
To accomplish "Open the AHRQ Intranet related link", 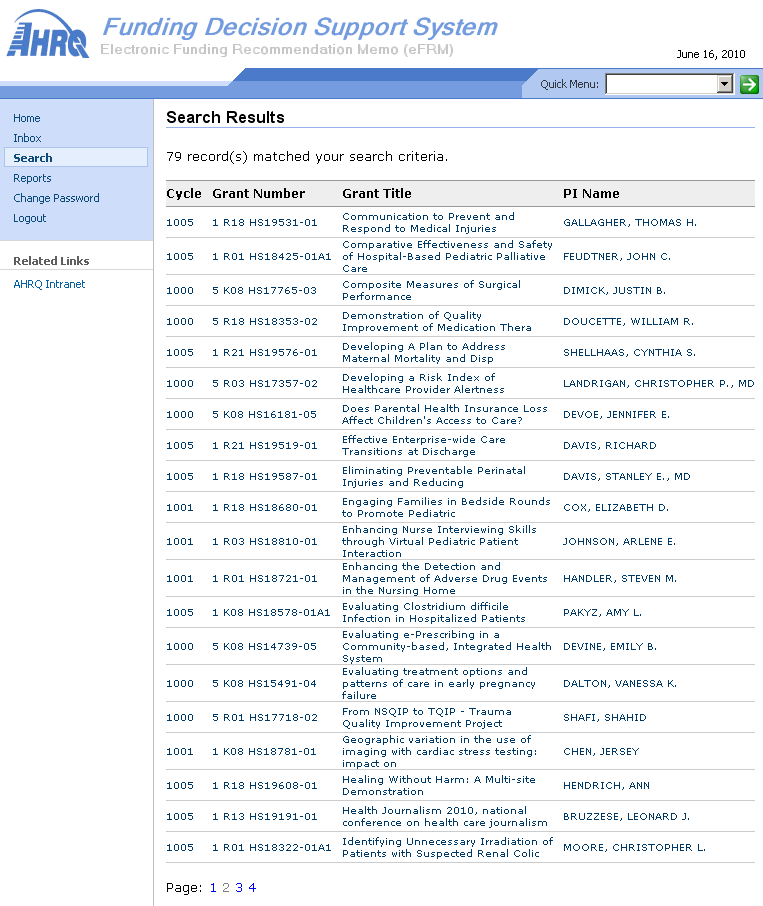I will pos(49,284).
